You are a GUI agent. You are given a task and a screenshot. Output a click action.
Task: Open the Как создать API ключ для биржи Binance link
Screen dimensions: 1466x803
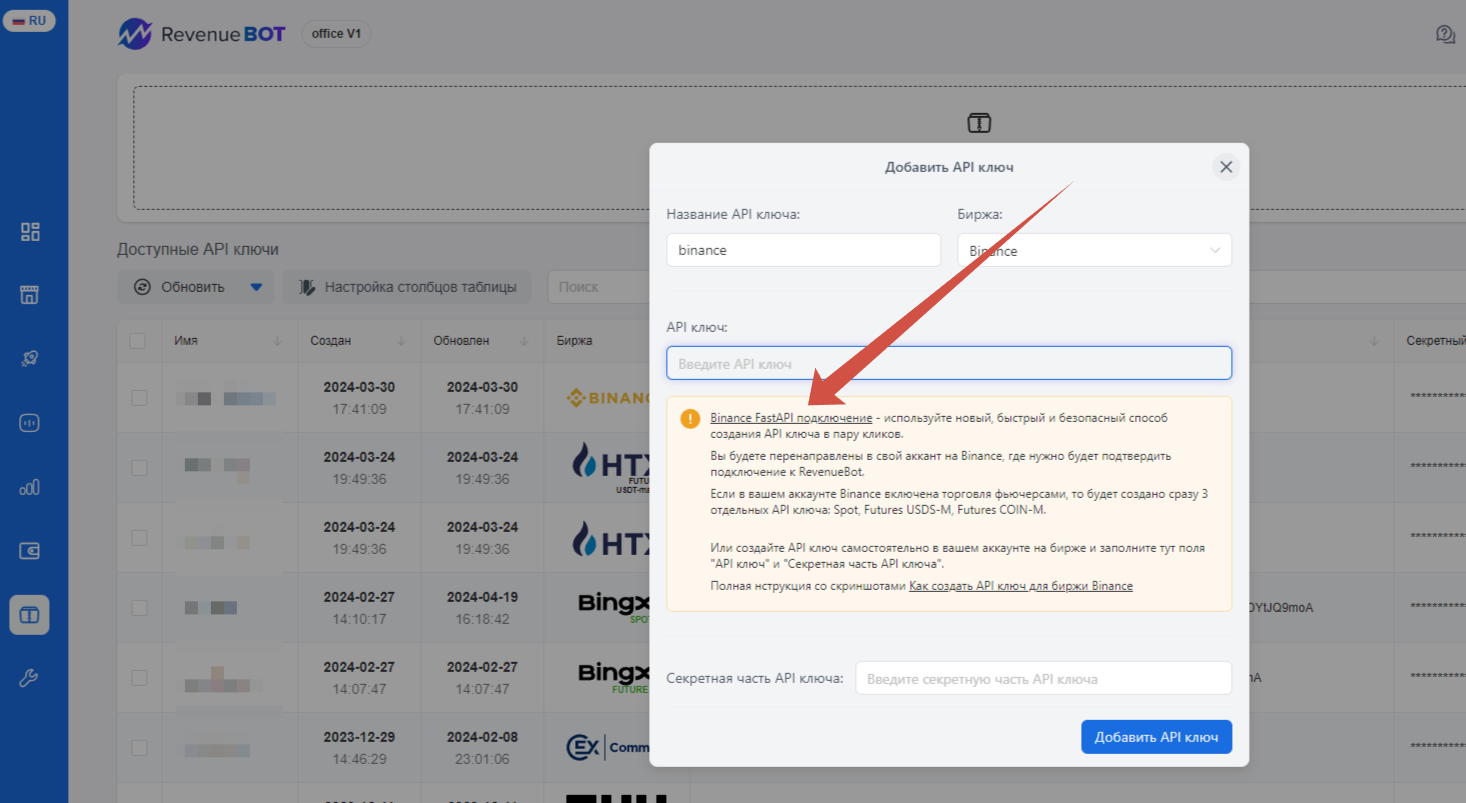[x=1021, y=586]
